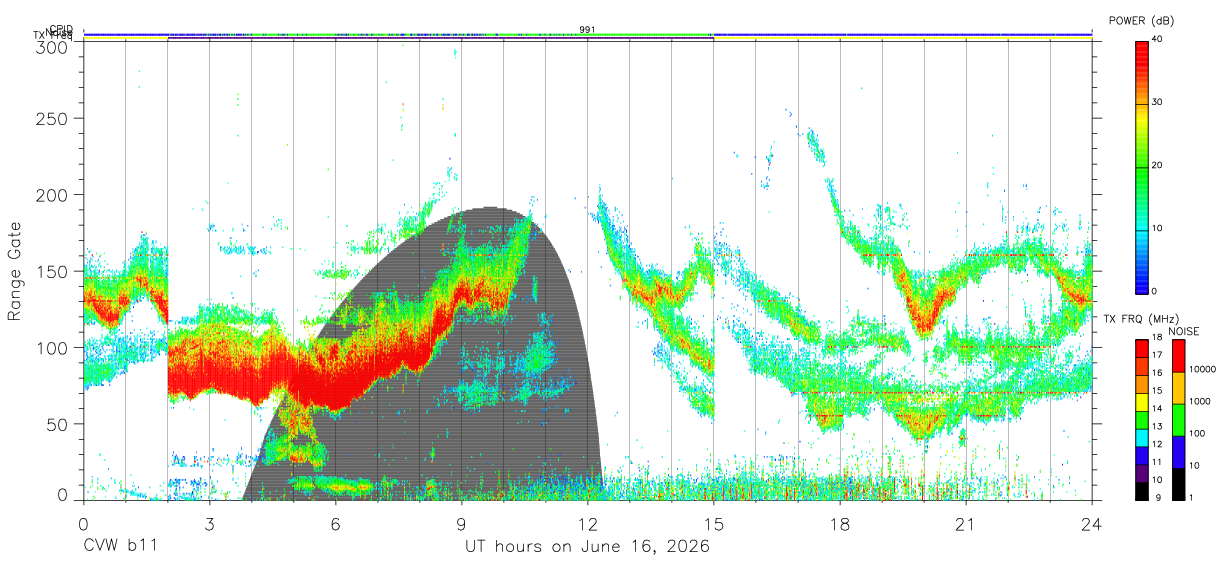Click the blue 10-100 NOISE color segment
Screen dimensions: 1228x567
pos(1177,452)
